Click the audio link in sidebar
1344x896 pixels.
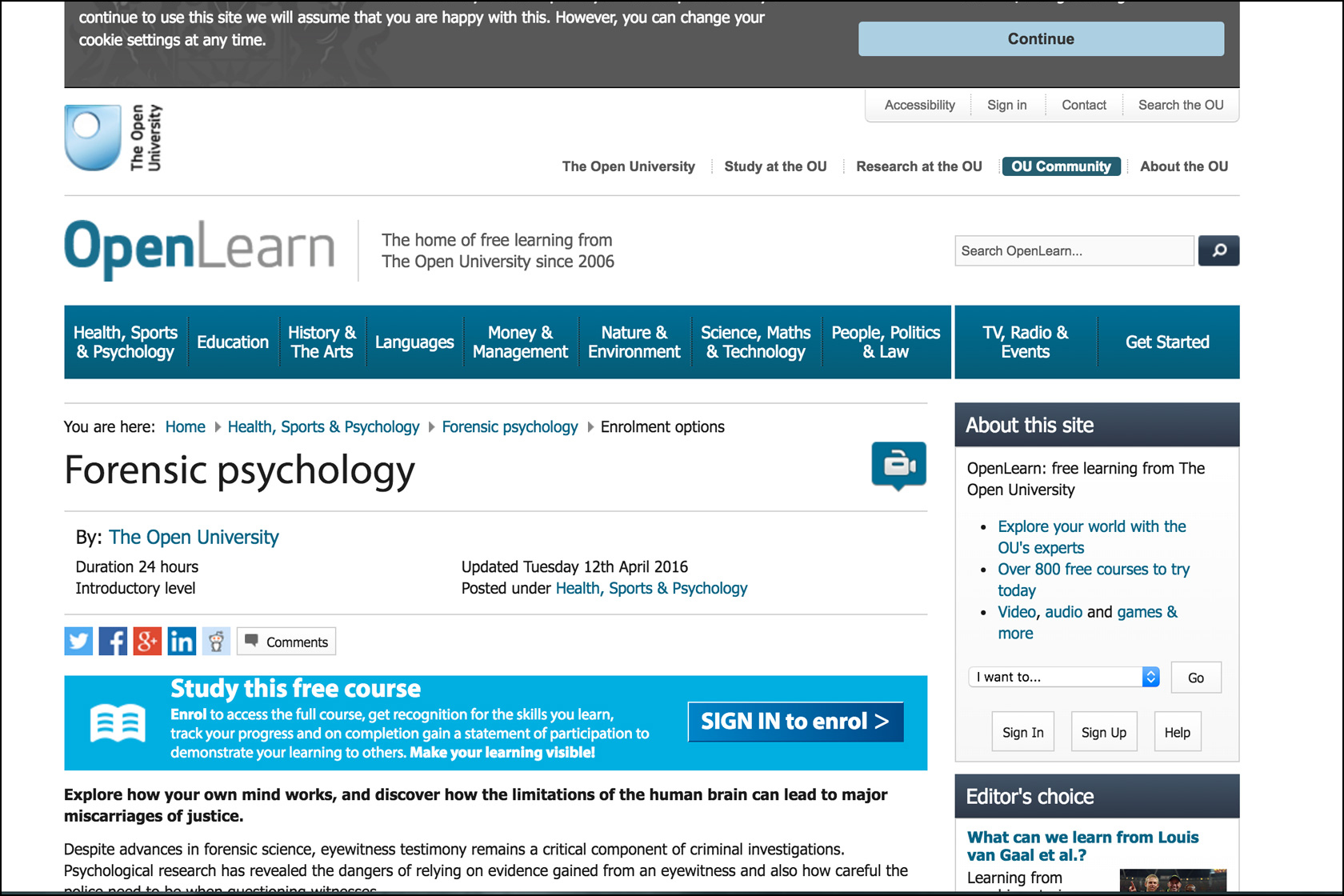coord(1063,612)
